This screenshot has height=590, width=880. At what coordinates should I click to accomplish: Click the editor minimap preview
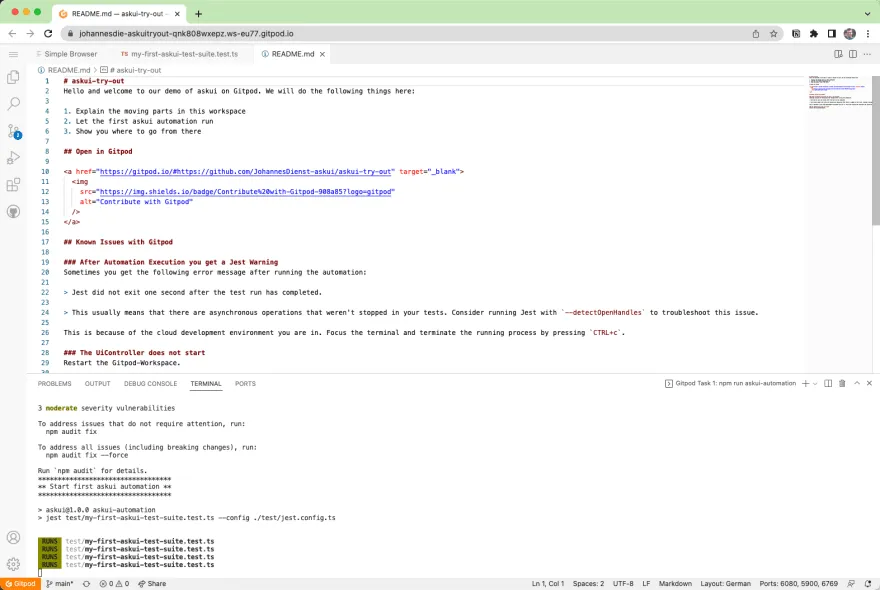point(839,92)
